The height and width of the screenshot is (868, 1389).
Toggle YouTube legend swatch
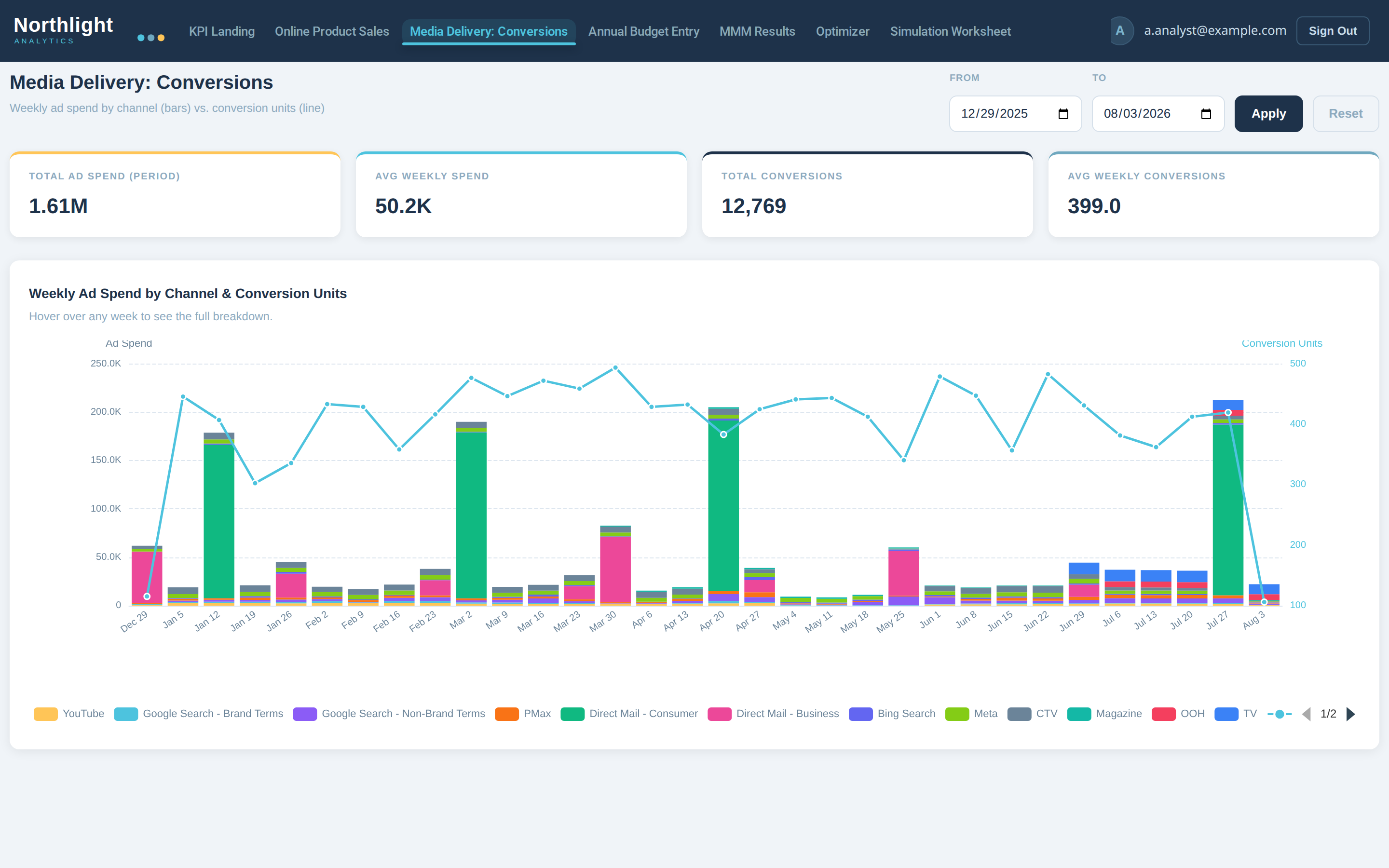point(46,714)
